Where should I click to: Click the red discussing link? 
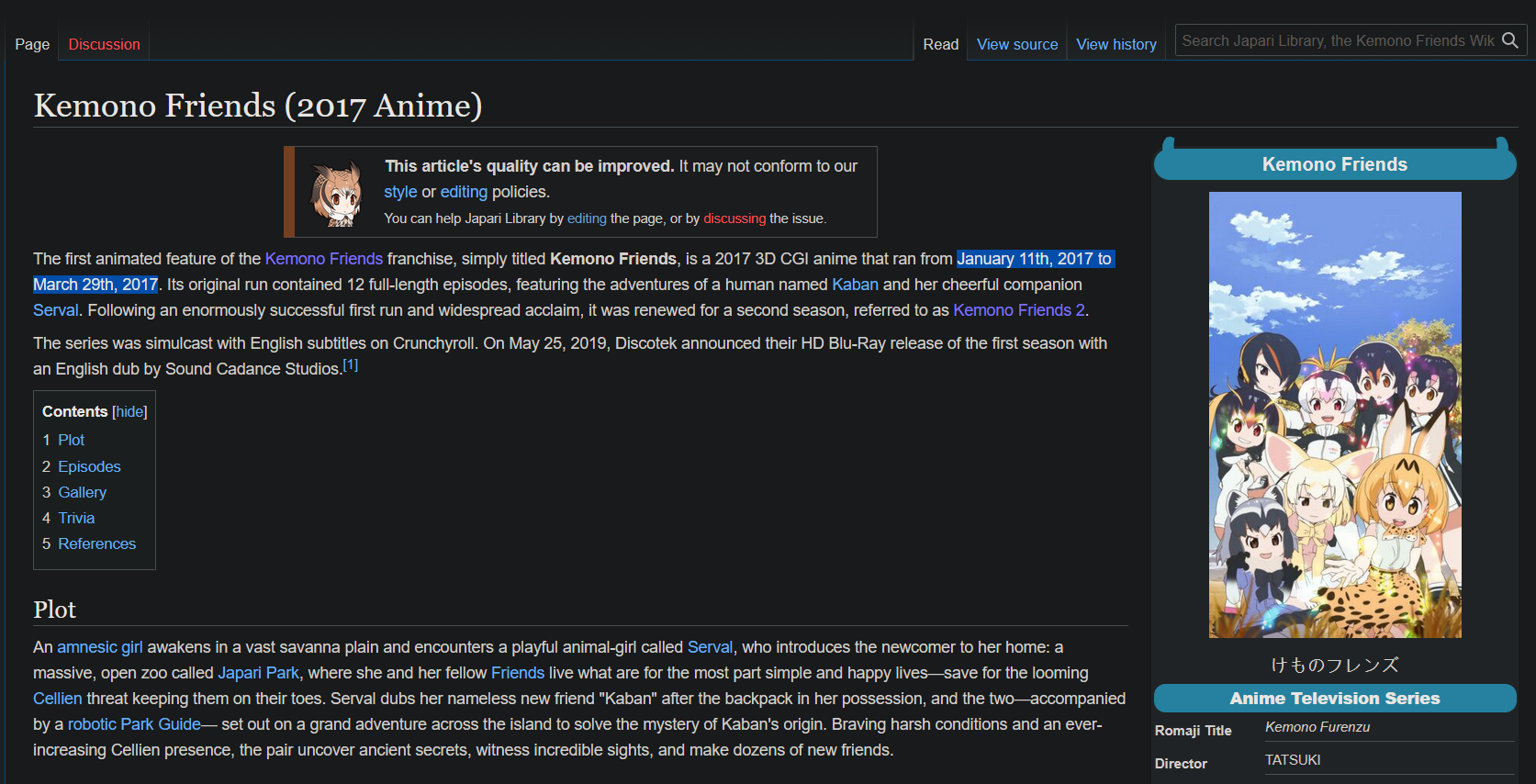click(734, 218)
